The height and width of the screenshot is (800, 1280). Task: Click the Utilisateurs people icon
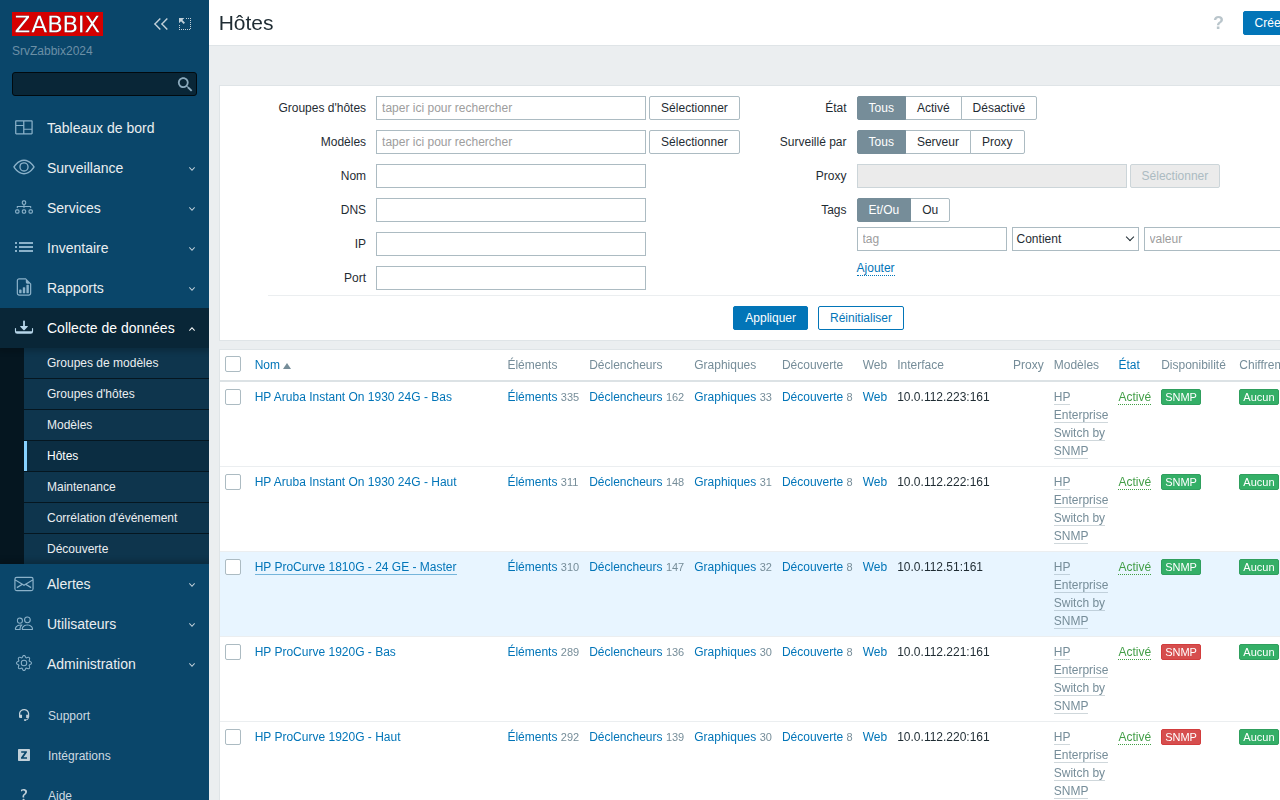tap(24, 624)
